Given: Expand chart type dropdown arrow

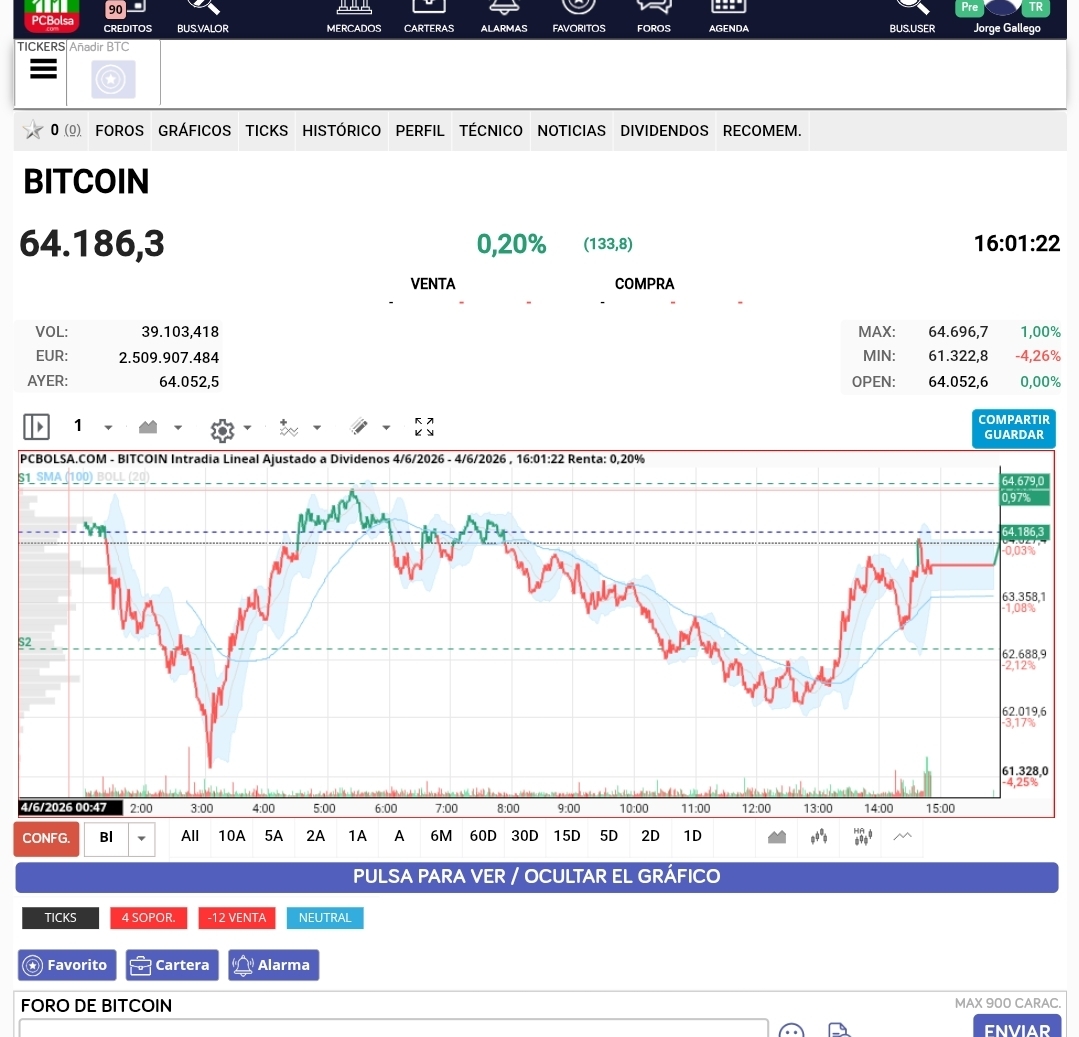Looking at the screenshot, I should 178,427.
